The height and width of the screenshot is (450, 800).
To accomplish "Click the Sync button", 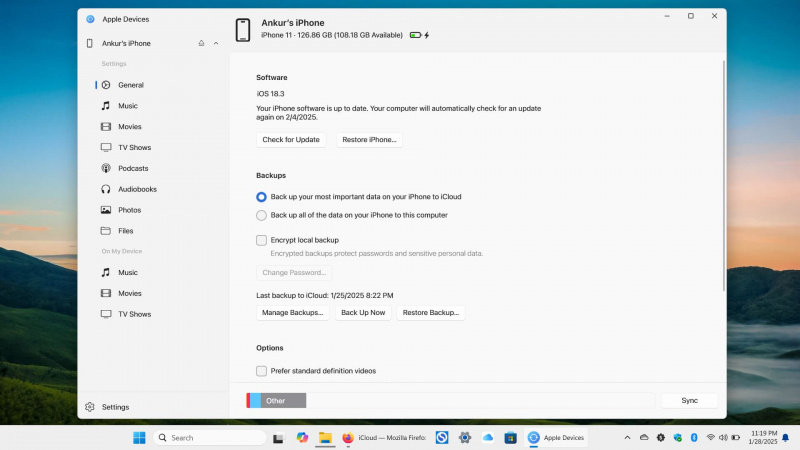I will pos(689,401).
